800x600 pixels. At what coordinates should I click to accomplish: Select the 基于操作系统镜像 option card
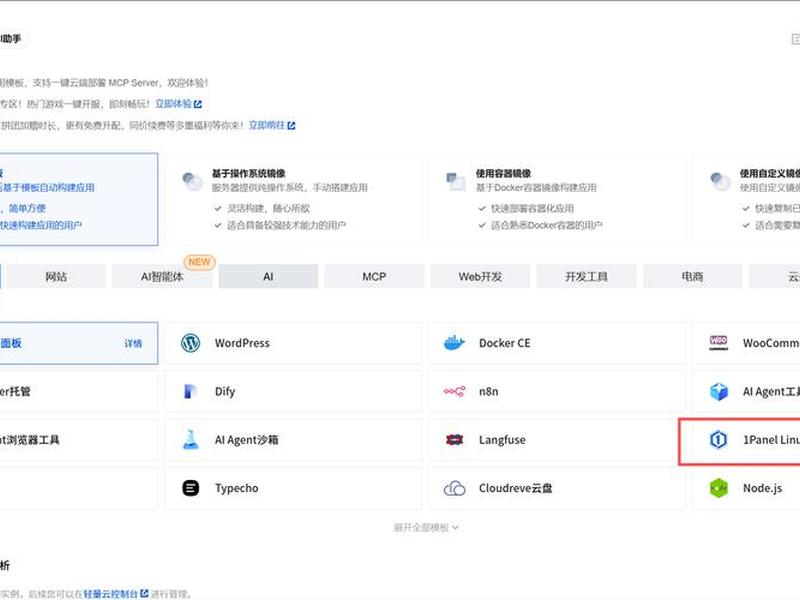point(293,199)
